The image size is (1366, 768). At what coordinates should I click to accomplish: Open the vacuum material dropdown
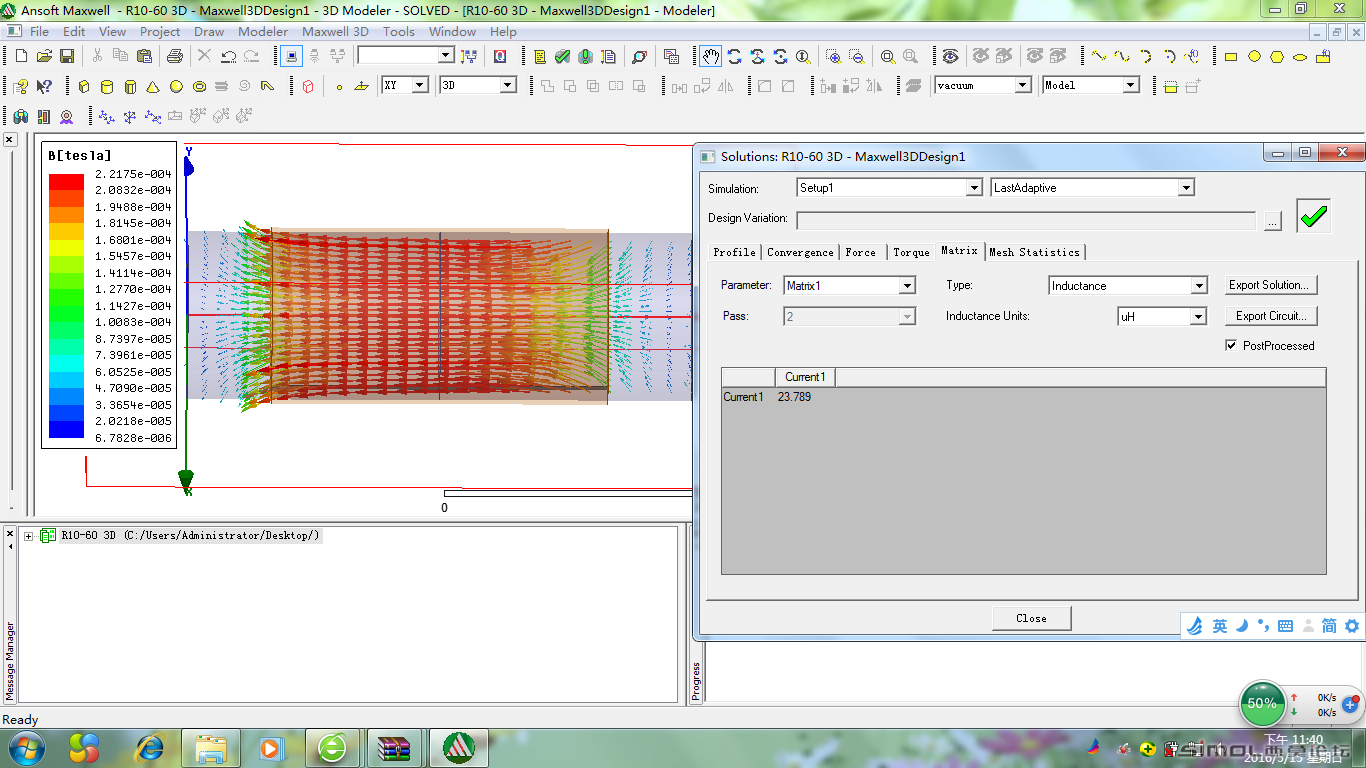pyautogui.click(x=1023, y=86)
